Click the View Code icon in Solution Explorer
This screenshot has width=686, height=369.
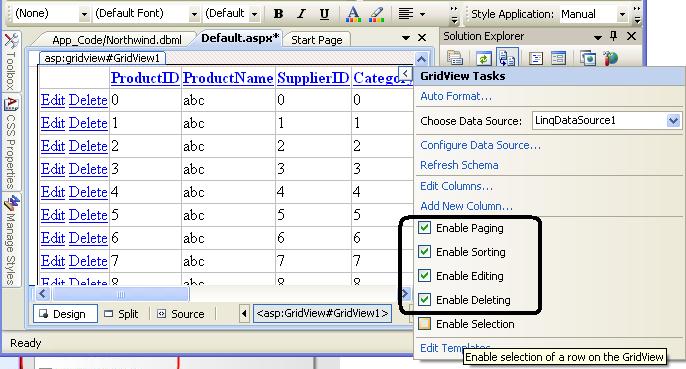[536, 58]
